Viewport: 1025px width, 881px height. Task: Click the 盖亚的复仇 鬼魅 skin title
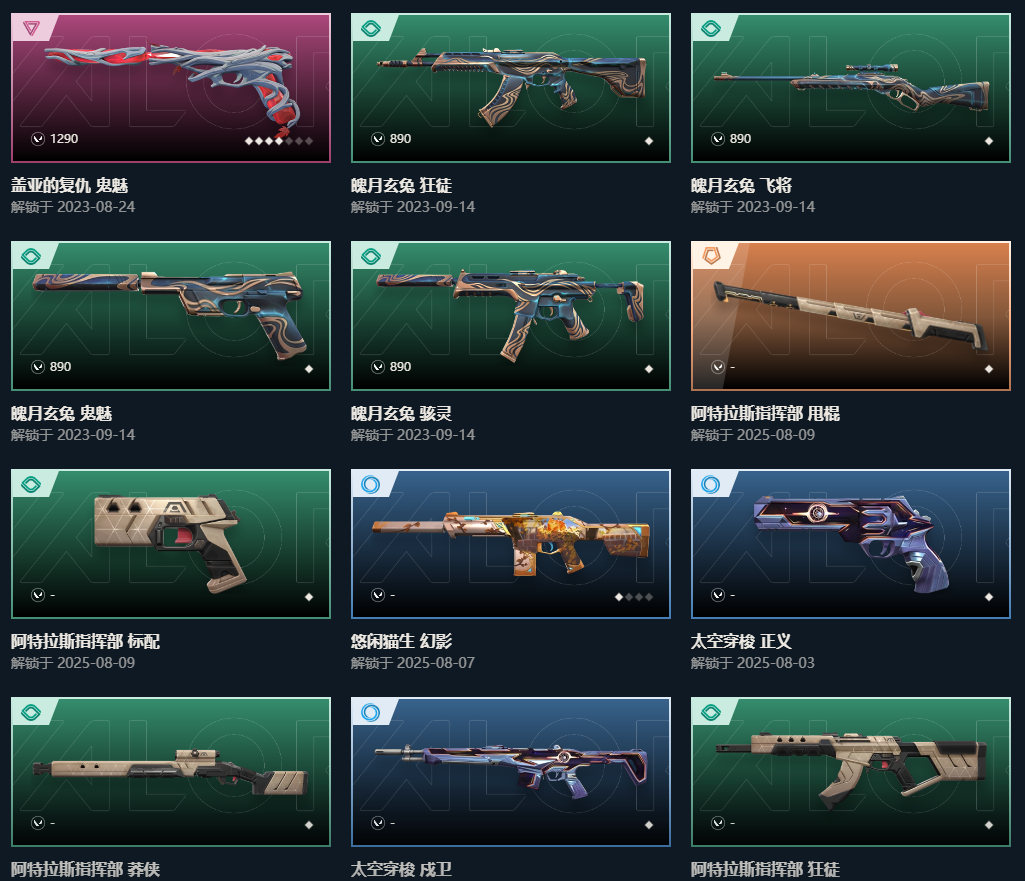click(x=69, y=186)
